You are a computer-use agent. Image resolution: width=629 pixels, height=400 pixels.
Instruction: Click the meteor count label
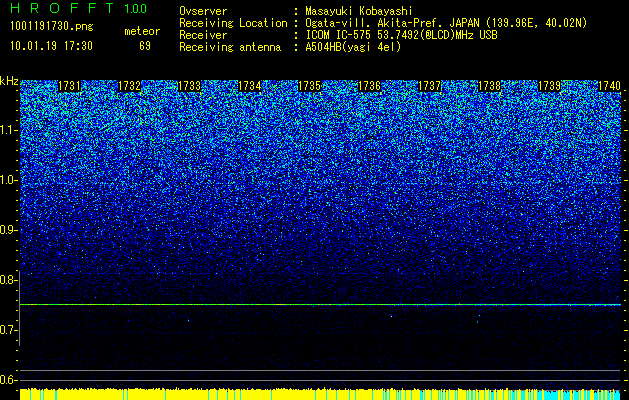pos(142,31)
